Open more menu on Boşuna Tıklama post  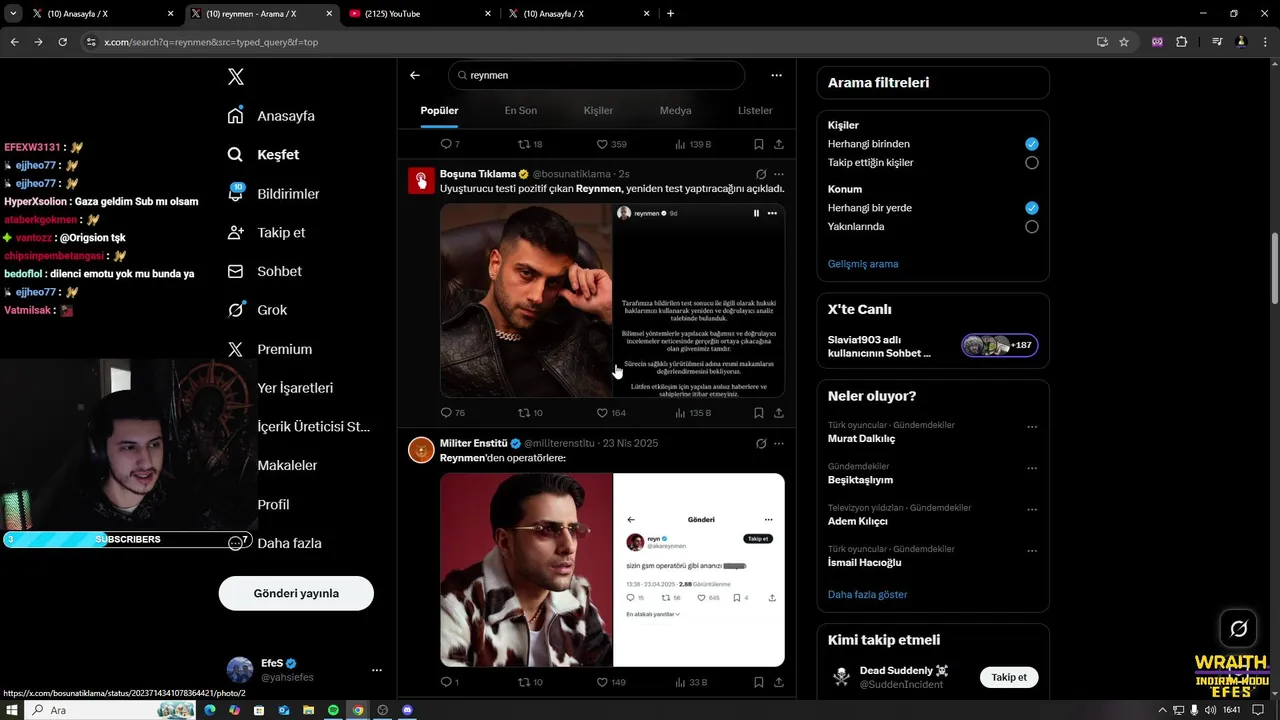(x=779, y=174)
